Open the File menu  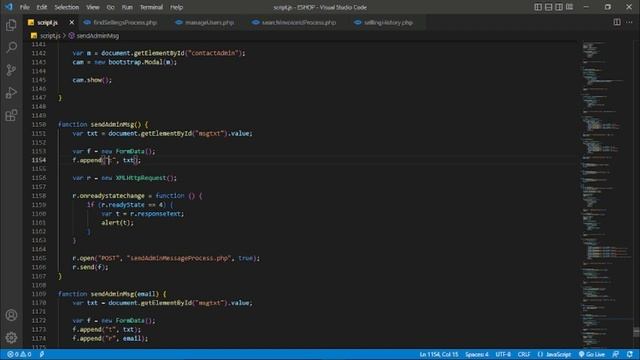pyautogui.click(x=24, y=7)
